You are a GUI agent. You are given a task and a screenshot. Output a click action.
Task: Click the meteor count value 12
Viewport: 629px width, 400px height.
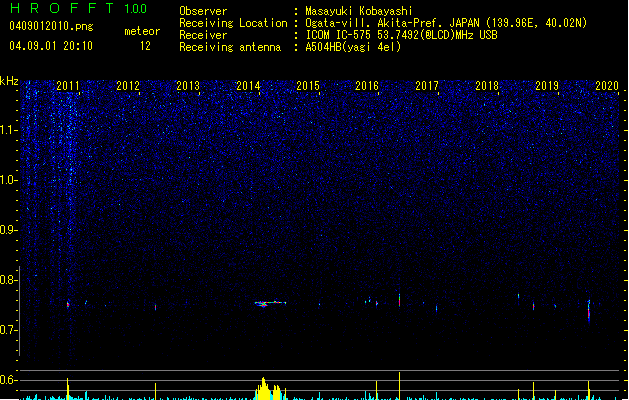145,46
